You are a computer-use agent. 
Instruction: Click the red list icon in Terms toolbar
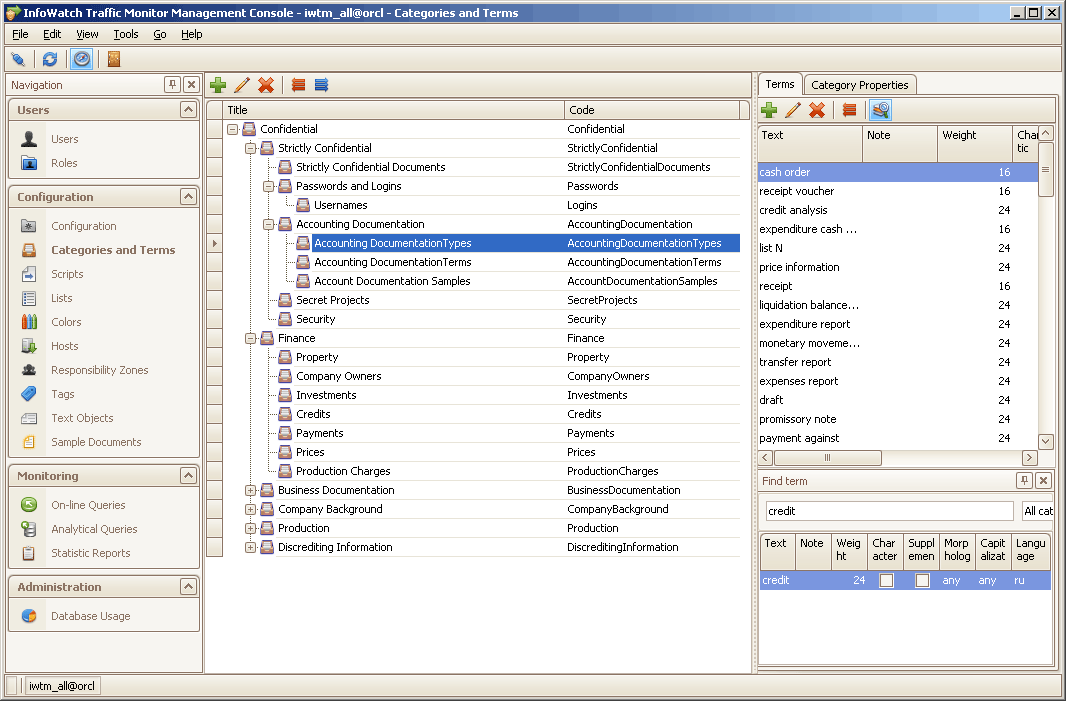coord(849,110)
